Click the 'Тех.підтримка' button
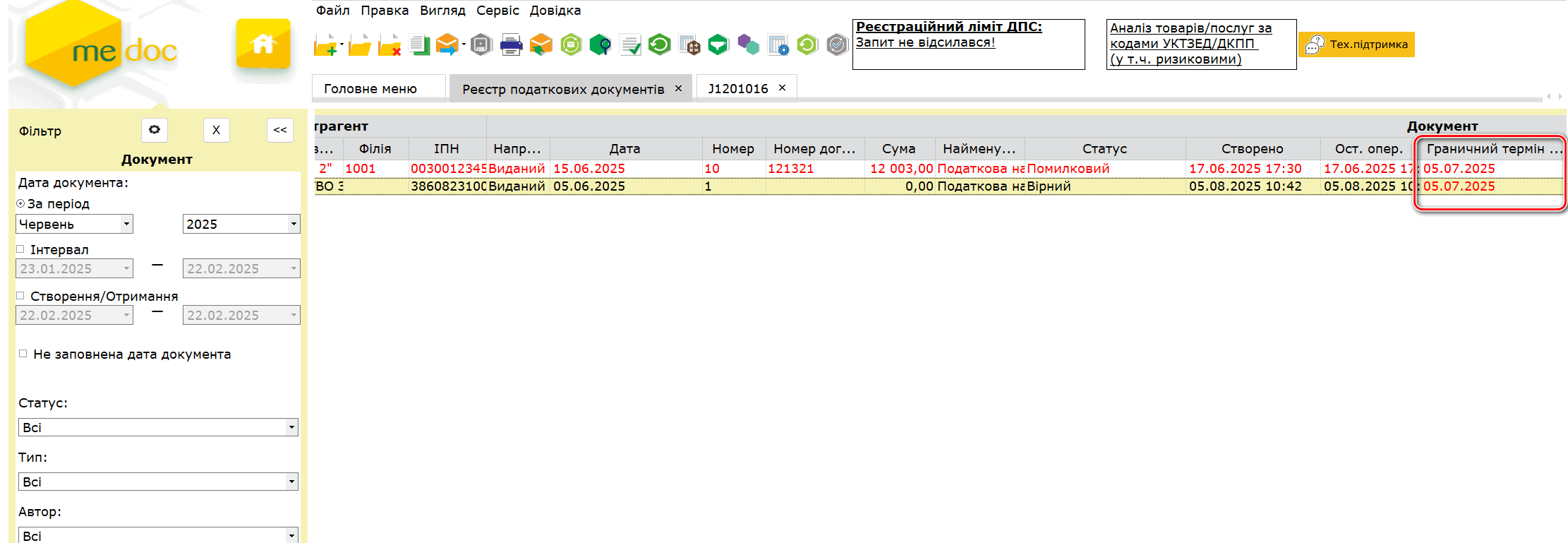This screenshot has height=543, width=1568. [x=1356, y=44]
